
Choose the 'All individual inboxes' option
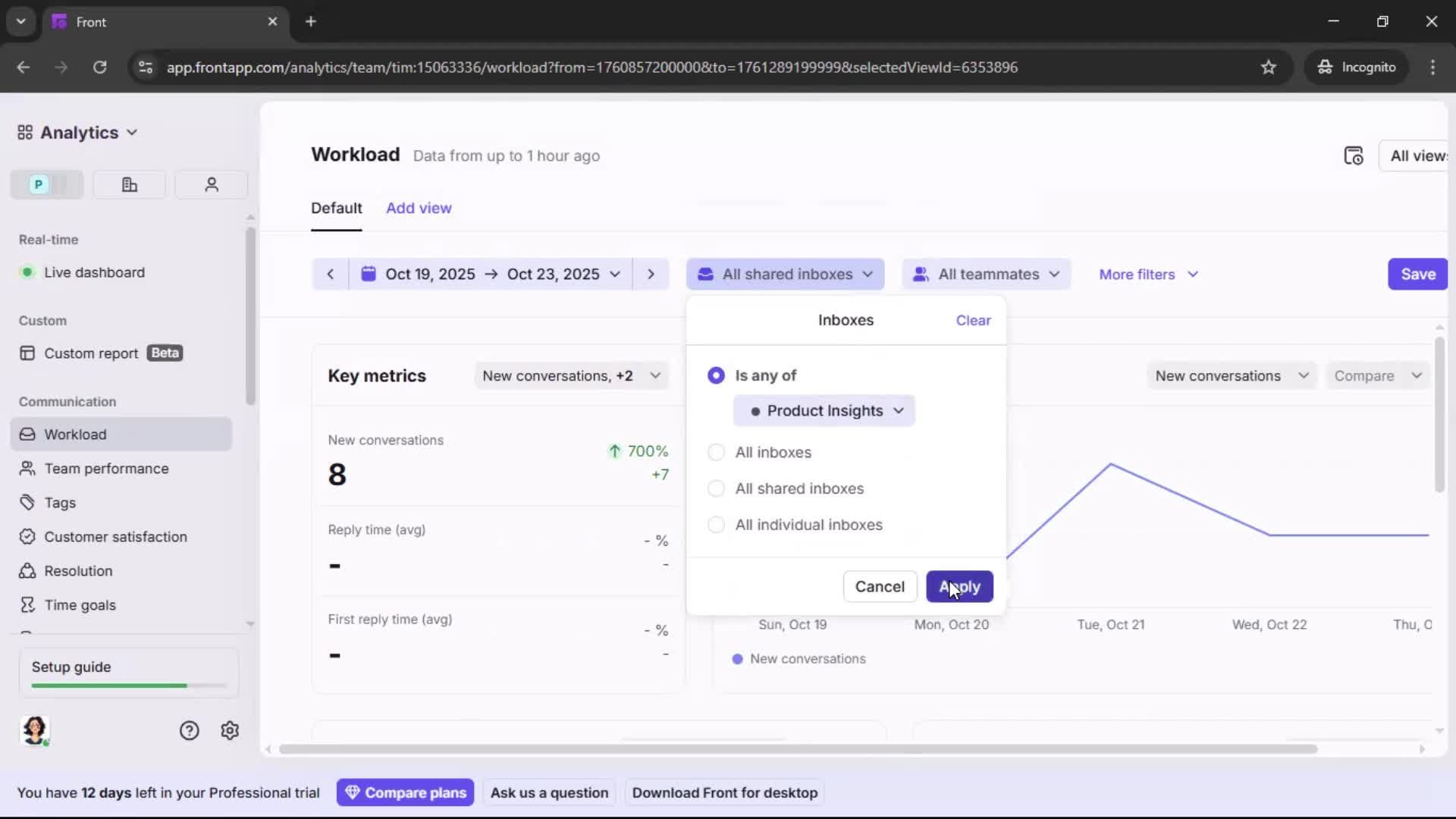tap(717, 525)
